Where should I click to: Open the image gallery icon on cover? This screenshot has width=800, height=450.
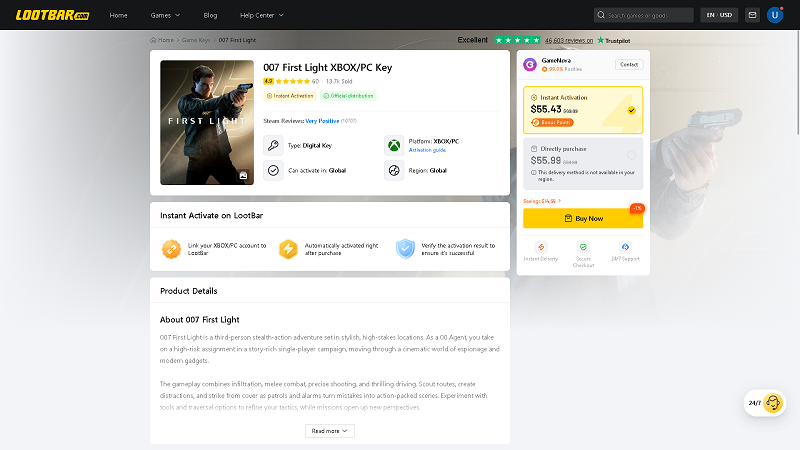pyautogui.click(x=243, y=176)
